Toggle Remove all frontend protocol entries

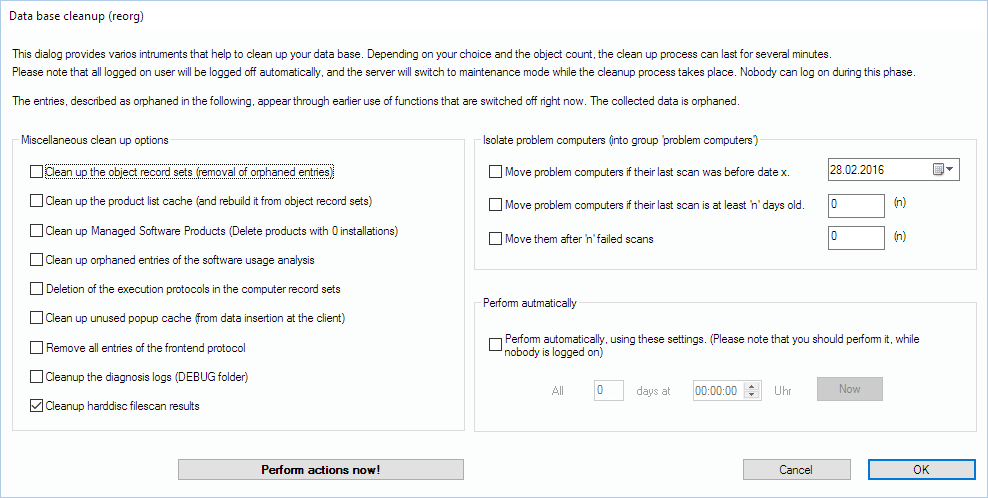tap(37, 348)
